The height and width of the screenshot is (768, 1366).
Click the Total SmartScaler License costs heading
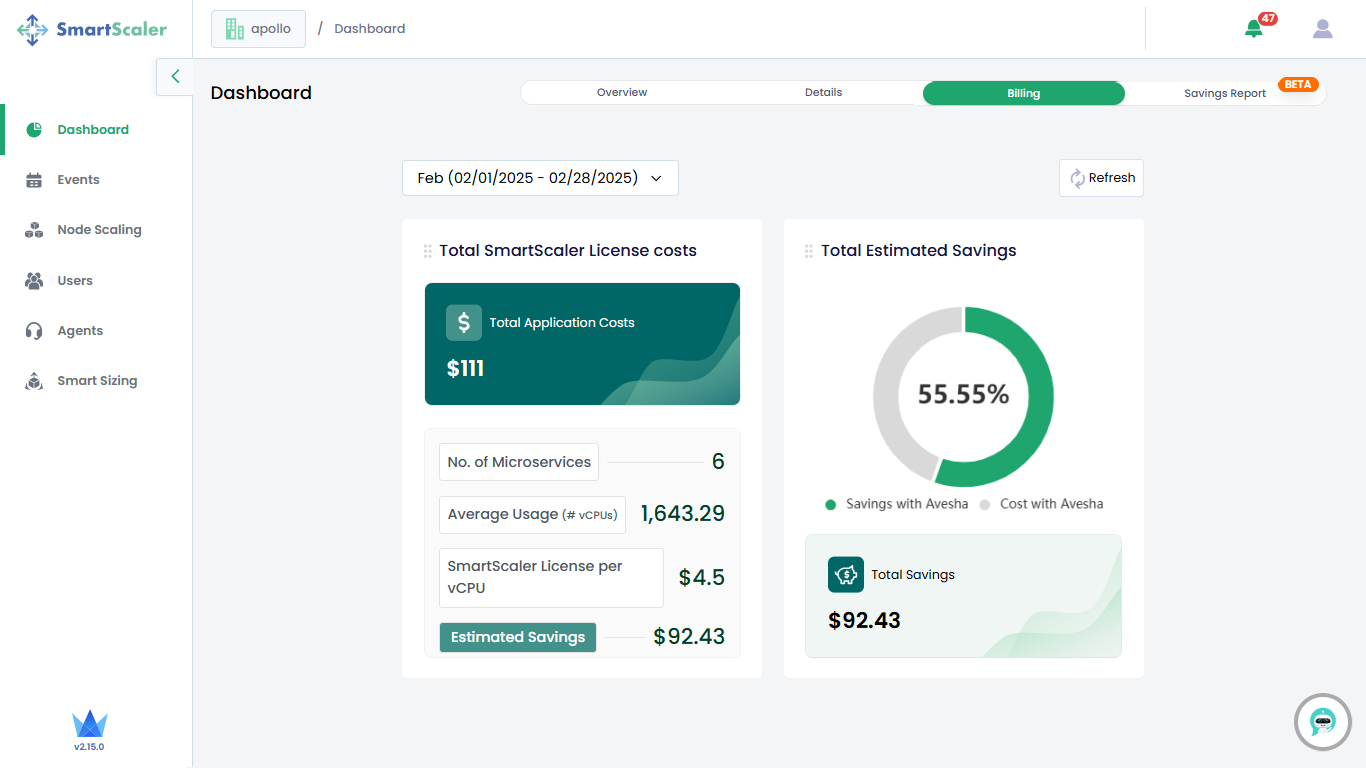[x=568, y=251]
